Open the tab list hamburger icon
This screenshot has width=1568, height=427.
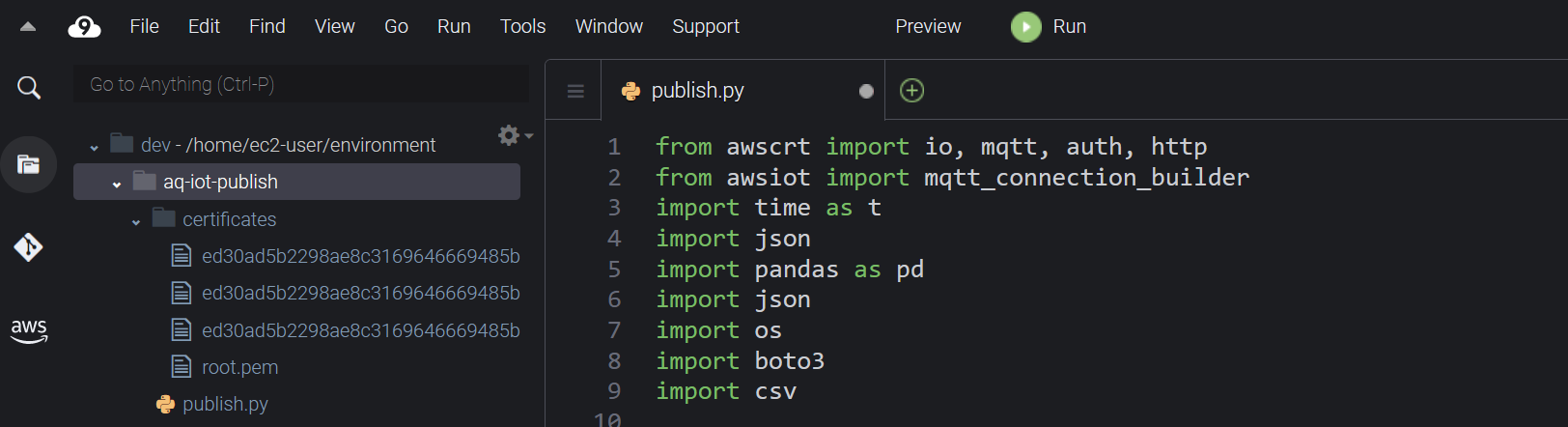coord(575,92)
